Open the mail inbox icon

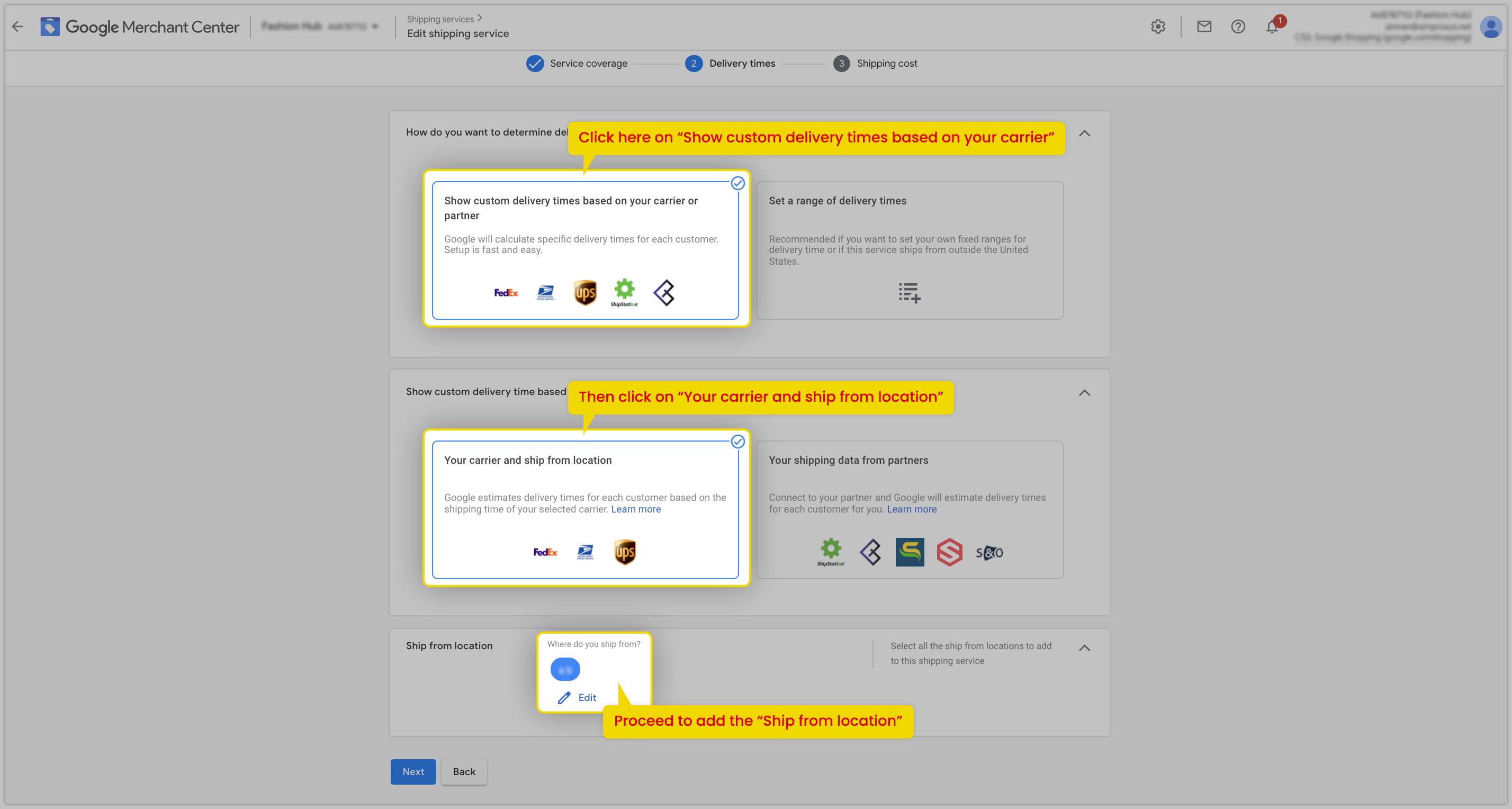[1204, 26]
